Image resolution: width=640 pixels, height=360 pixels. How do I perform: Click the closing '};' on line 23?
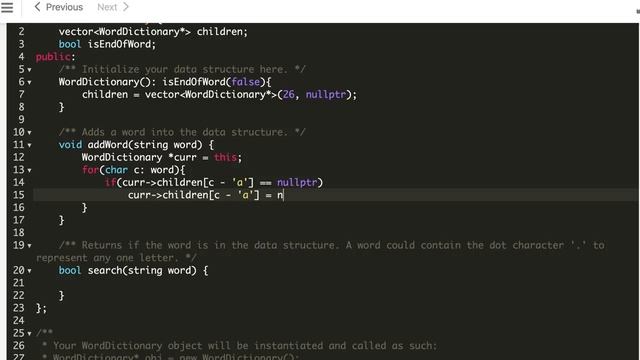pos(41,308)
